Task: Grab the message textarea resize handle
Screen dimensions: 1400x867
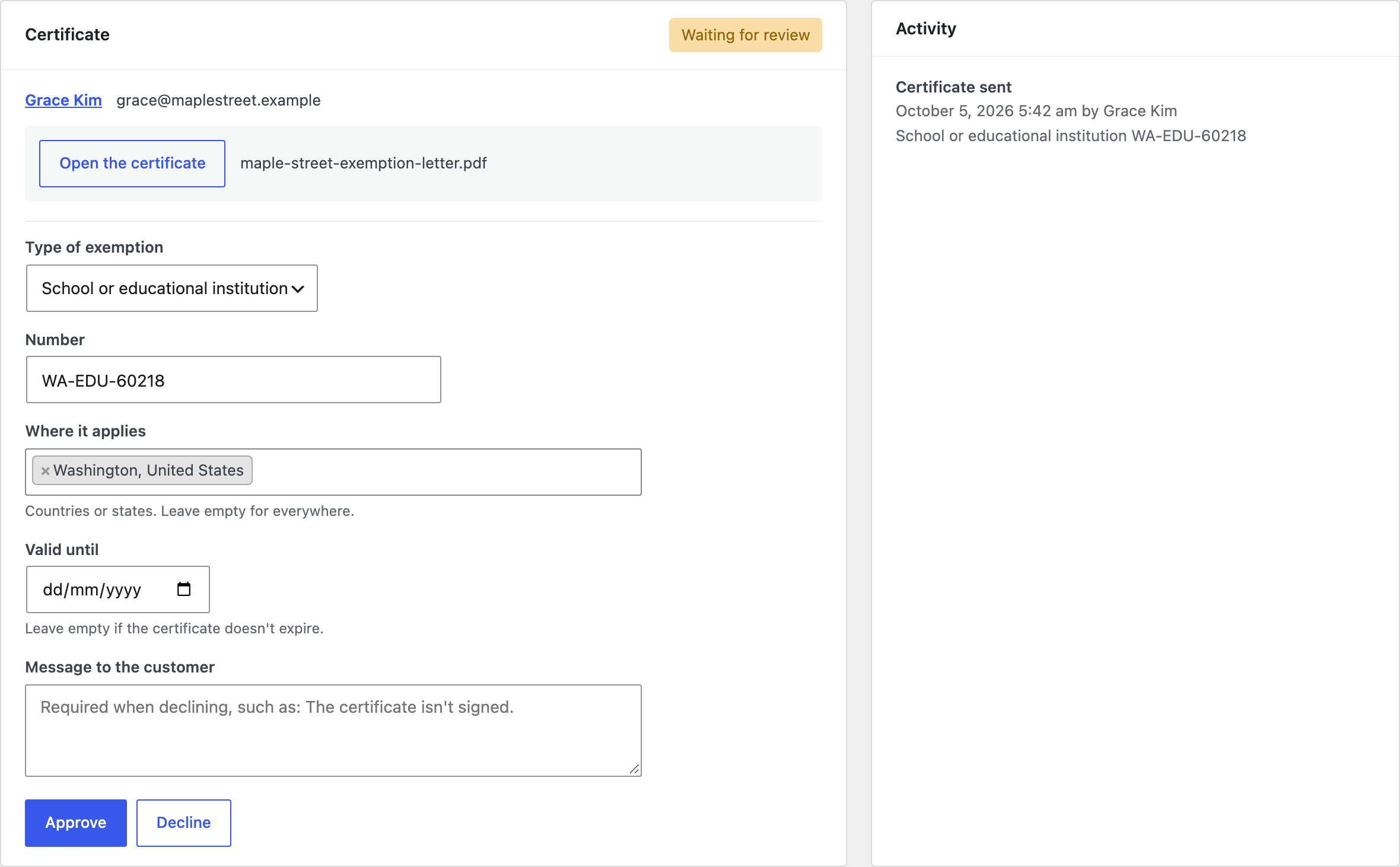Action: tap(634, 769)
